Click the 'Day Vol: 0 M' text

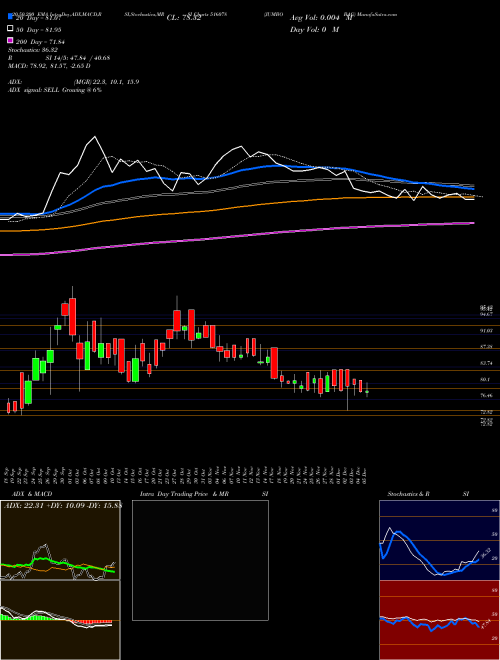pyautogui.click(x=314, y=30)
